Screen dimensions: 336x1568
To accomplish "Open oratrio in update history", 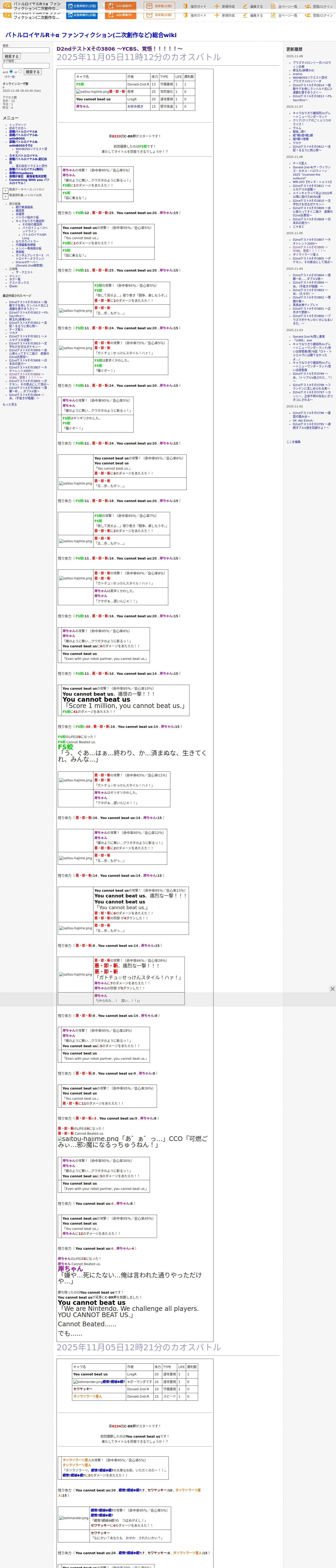I will 298,74.
